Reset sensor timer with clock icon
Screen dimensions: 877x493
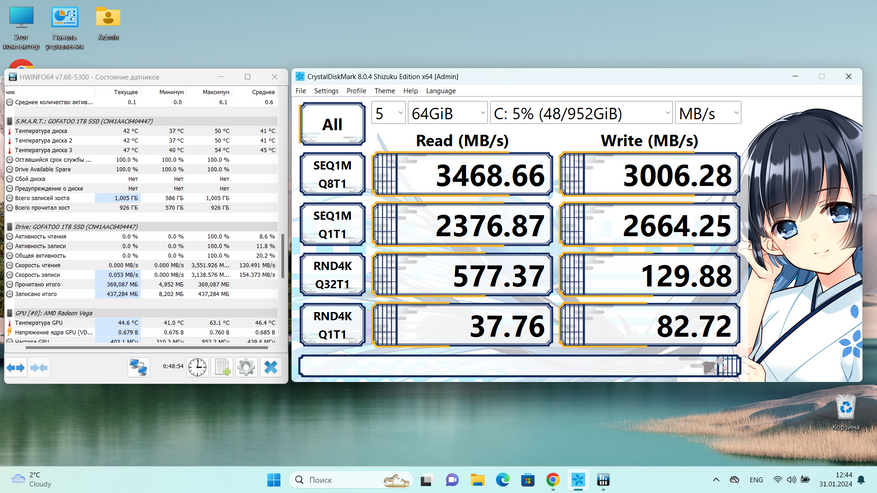pos(197,368)
